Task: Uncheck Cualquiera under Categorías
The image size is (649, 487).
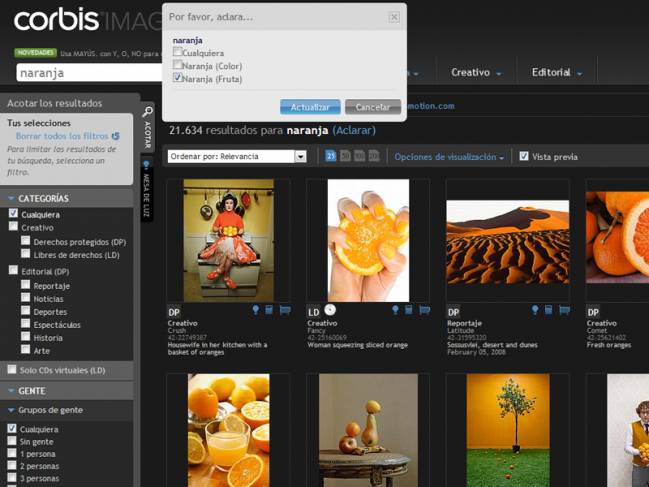Action: 13,213
